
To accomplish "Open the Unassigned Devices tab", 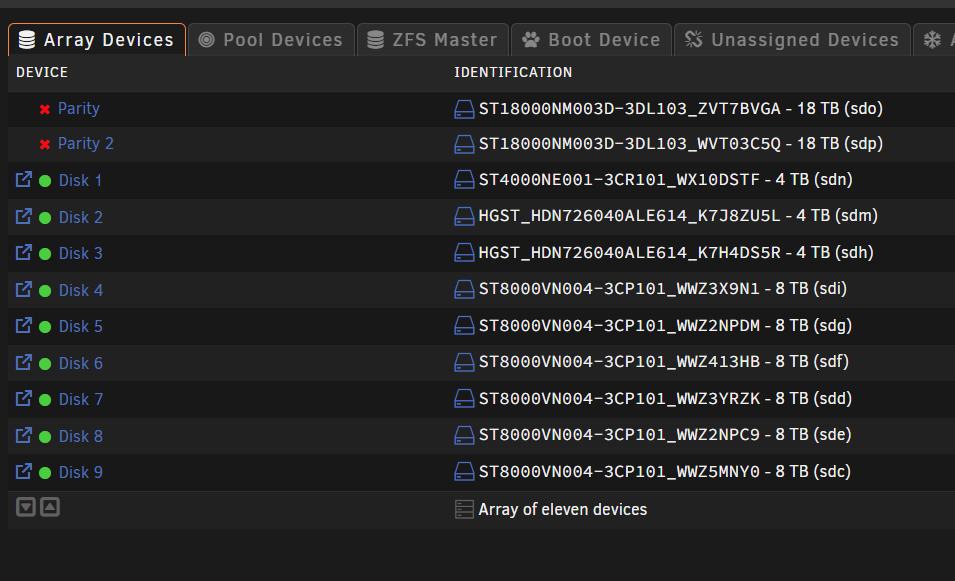I will [792, 40].
